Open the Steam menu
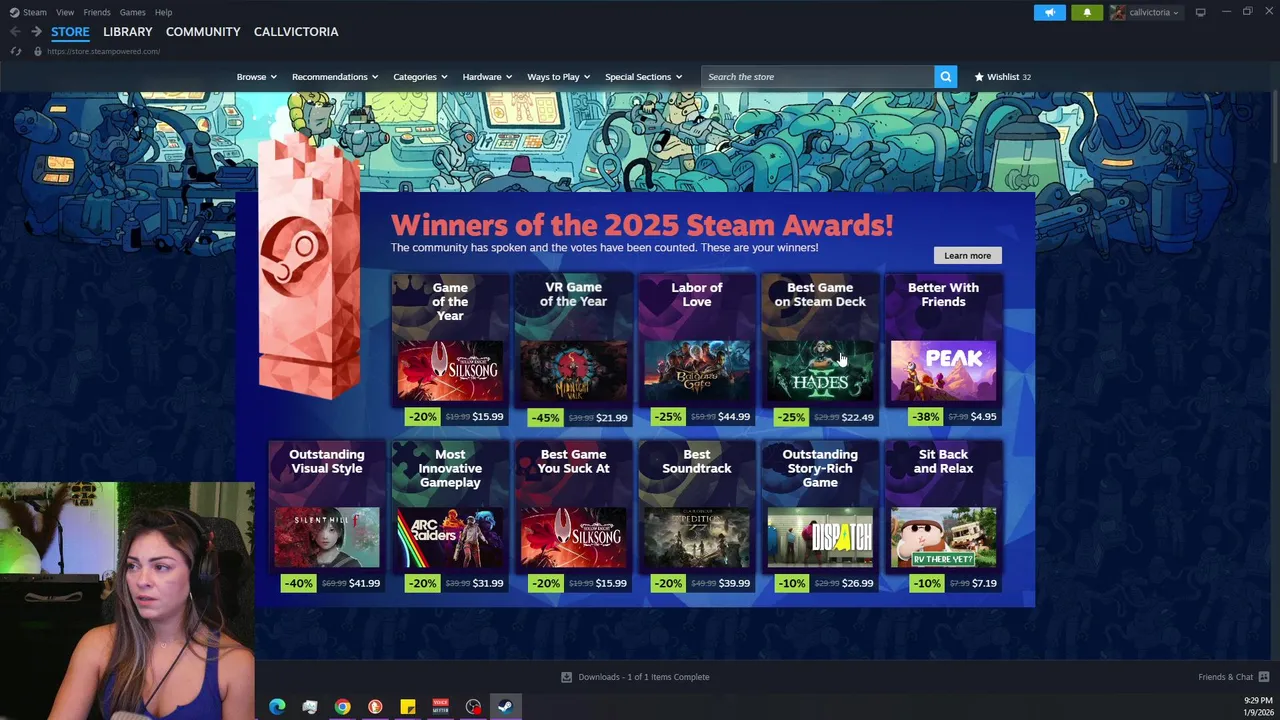The height and width of the screenshot is (720, 1280). tap(28, 12)
